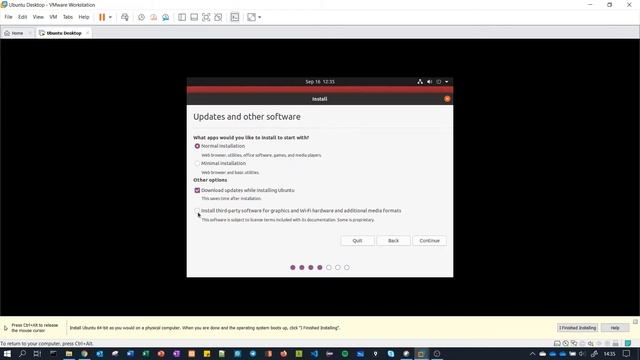Viewport: 640px width, 360px height.
Task: Show hidden system tray icons chevron
Action: point(532,354)
